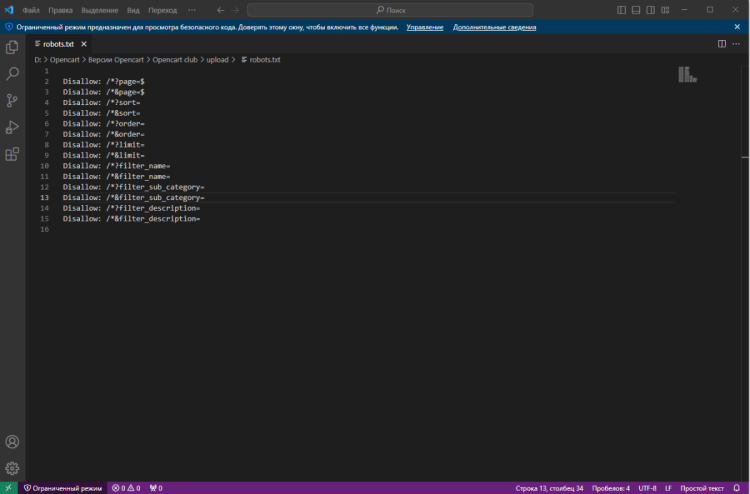The width and height of the screenshot is (750, 494).
Task: Click the Управление link in the banner
Action: pyautogui.click(x=425, y=27)
